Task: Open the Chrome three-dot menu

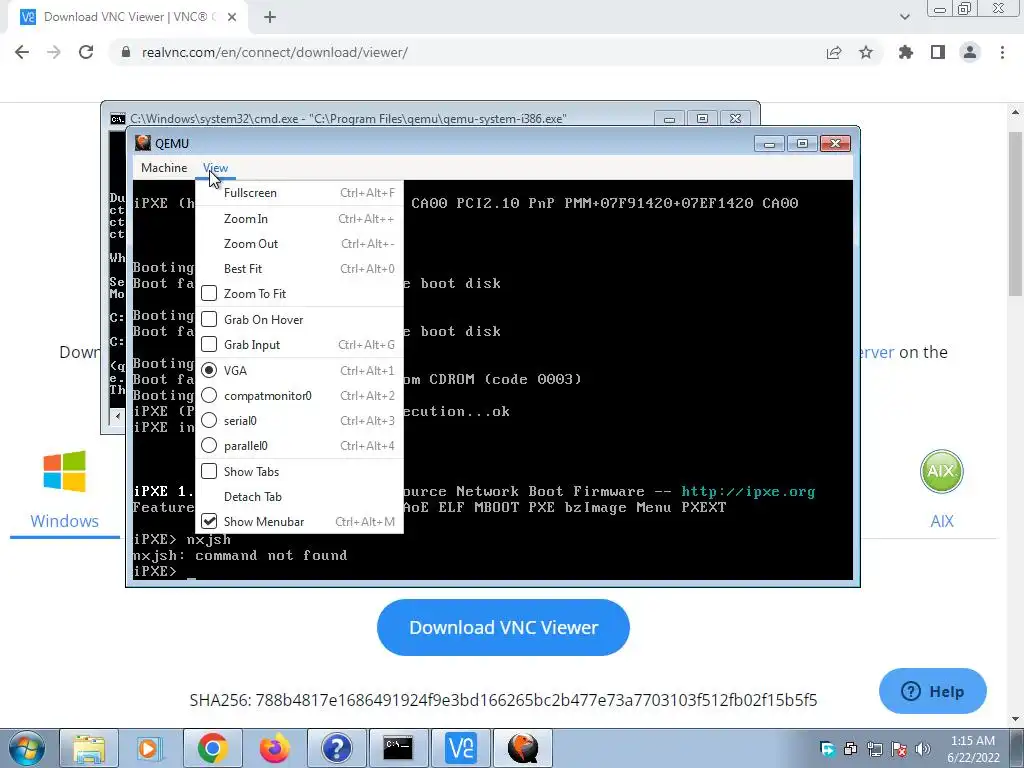Action: (x=1002, y=52)
